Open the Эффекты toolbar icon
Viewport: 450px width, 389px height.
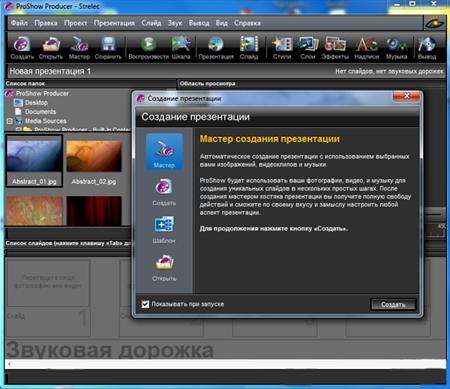pyautogui.click(x=335, y=48)
